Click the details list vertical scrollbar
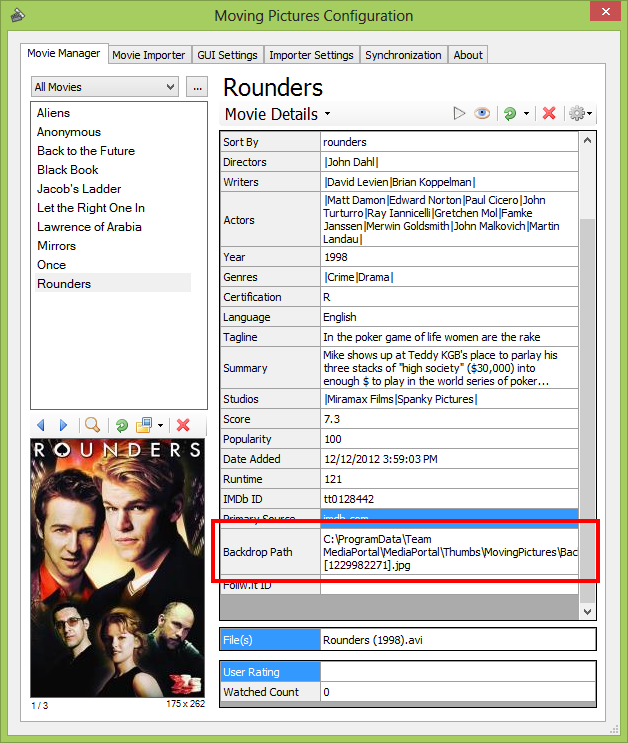This screenshot has height=743, width=628. pos(587,400)
